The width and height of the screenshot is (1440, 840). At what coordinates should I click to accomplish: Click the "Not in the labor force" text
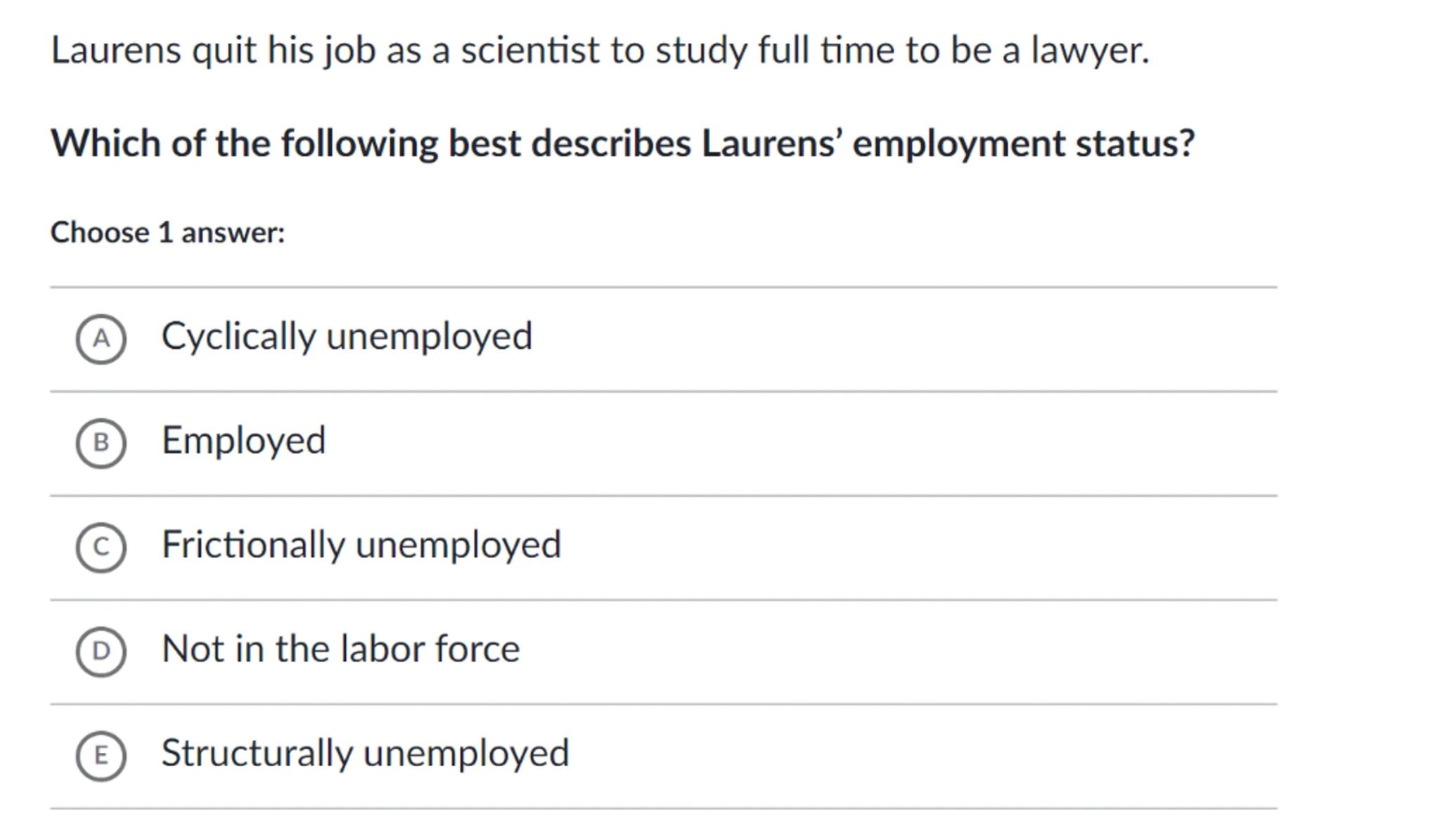[x=340, y=649]
